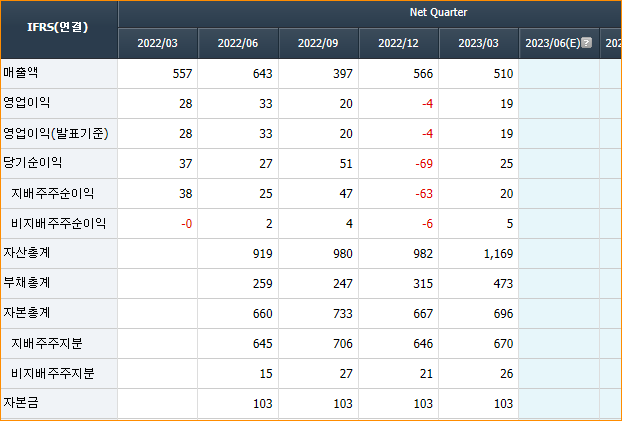Viewport: 622px width, 421px height.
Task: Click 부채총계 value 473
Action: click(x=503, y=284)
